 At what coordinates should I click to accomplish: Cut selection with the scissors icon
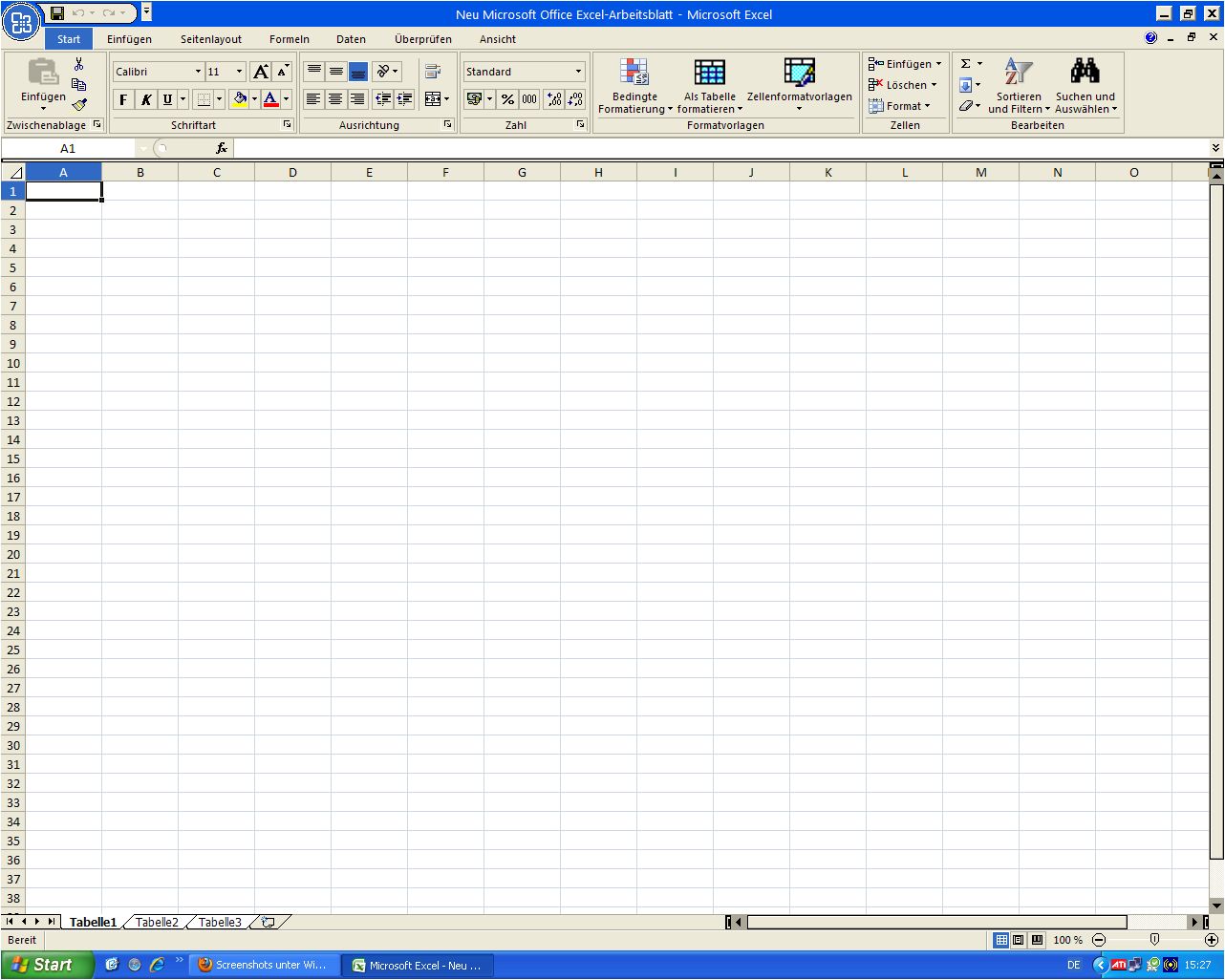click(79, 64)
